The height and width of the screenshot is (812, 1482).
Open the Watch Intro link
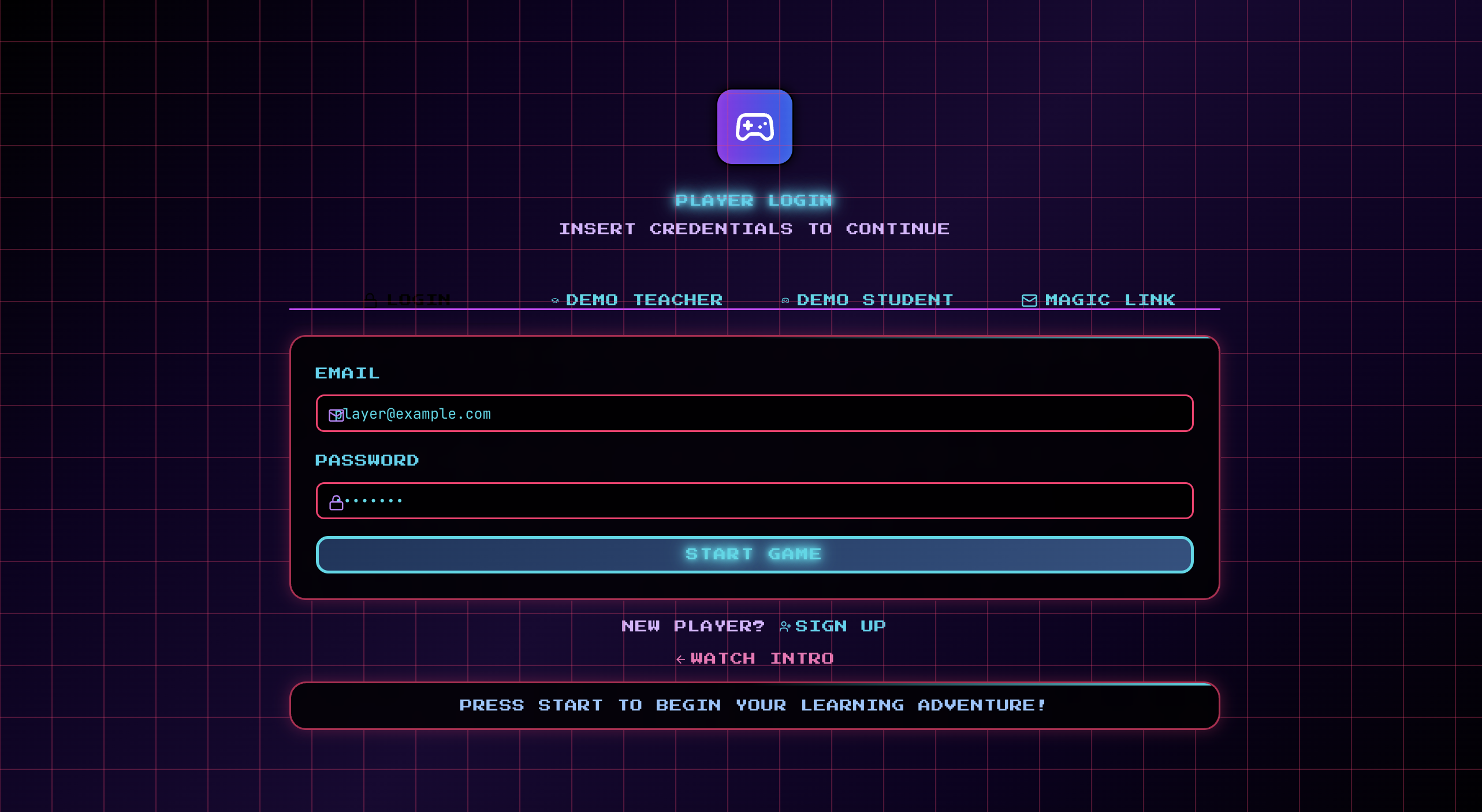click(761, 658)
